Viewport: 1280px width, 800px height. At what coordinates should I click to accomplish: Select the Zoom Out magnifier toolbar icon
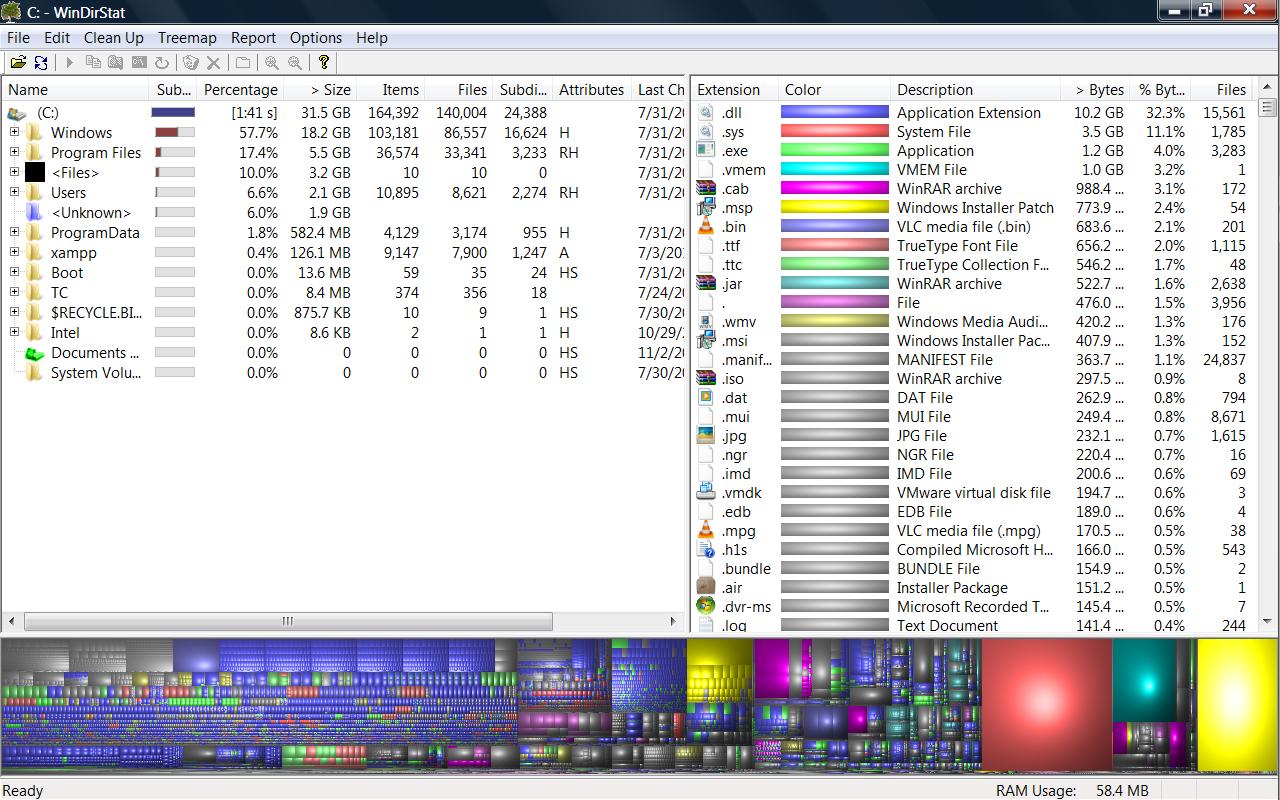pyautogui.click(x=293, y=62)
